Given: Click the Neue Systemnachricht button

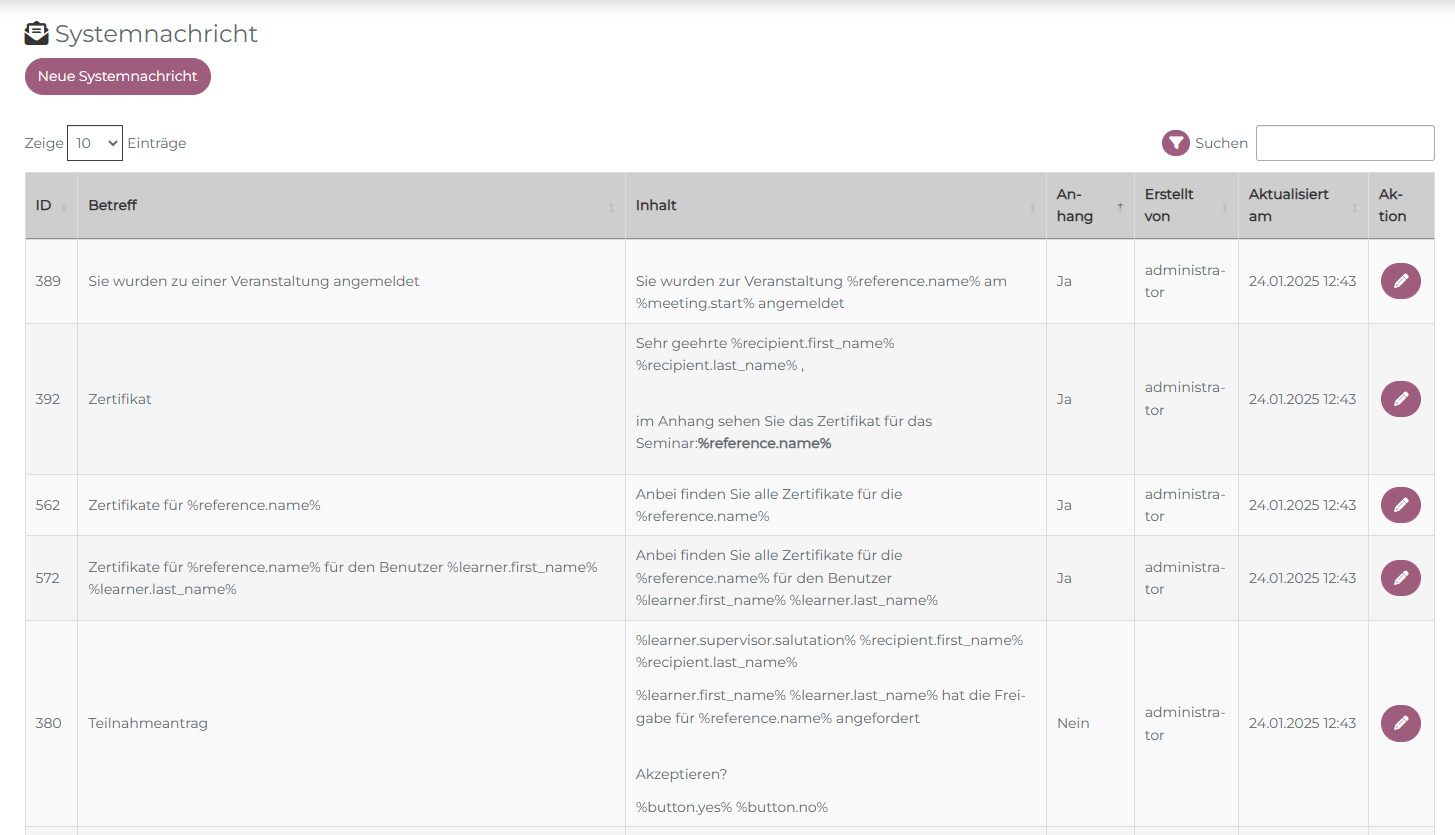Looking at the screenshot, I should coord(118,77).
